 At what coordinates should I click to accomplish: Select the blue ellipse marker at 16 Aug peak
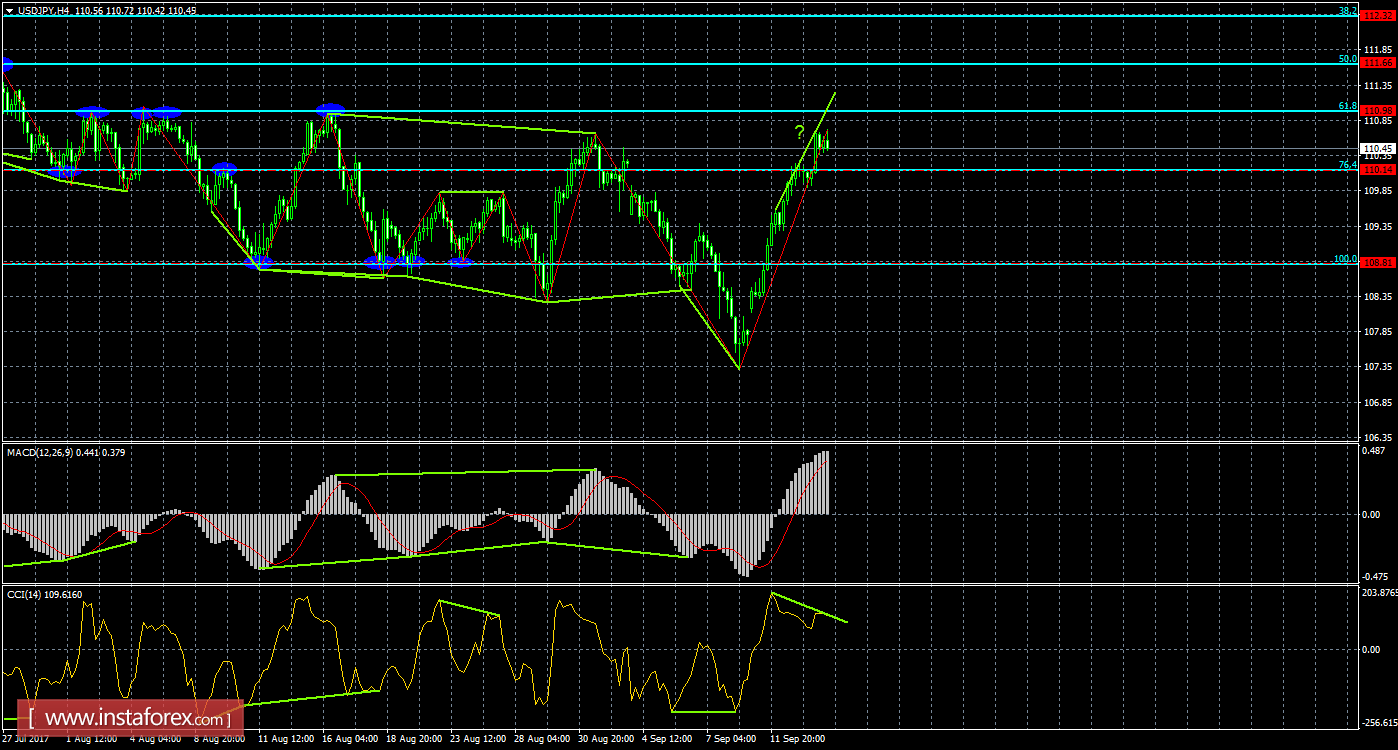point(330,109)
